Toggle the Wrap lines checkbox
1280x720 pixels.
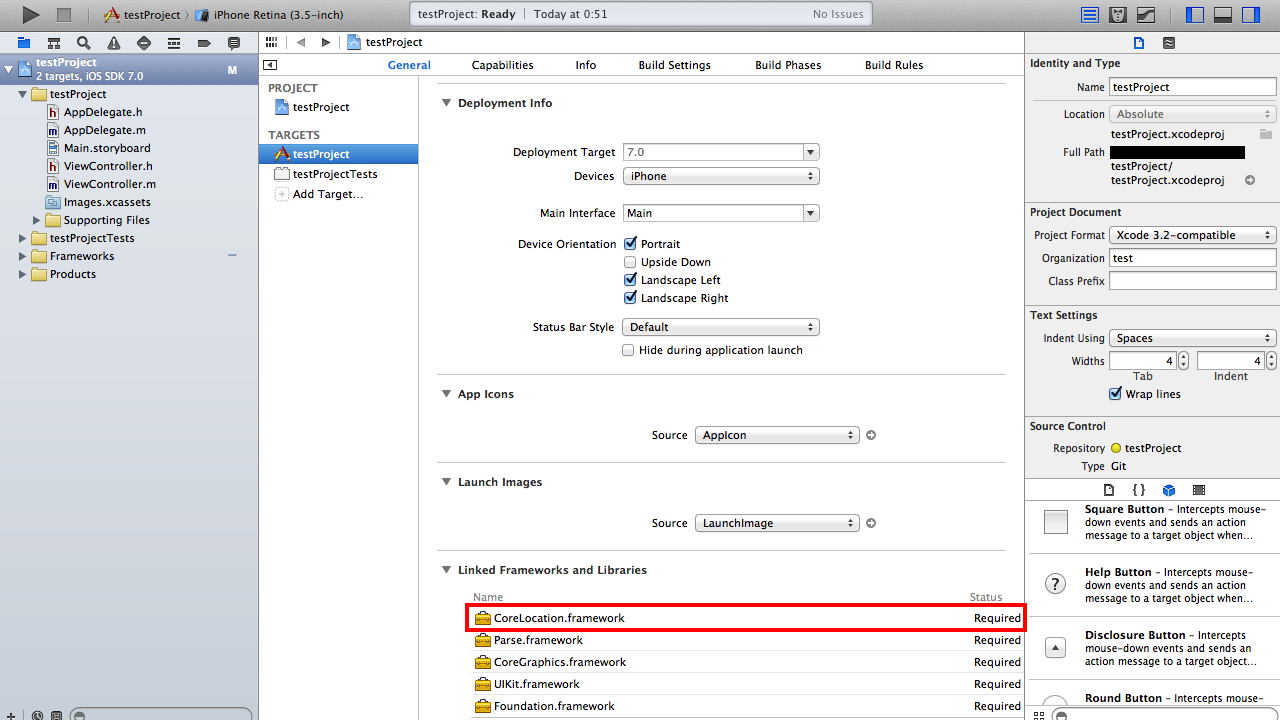click(x=1116, y=394)
